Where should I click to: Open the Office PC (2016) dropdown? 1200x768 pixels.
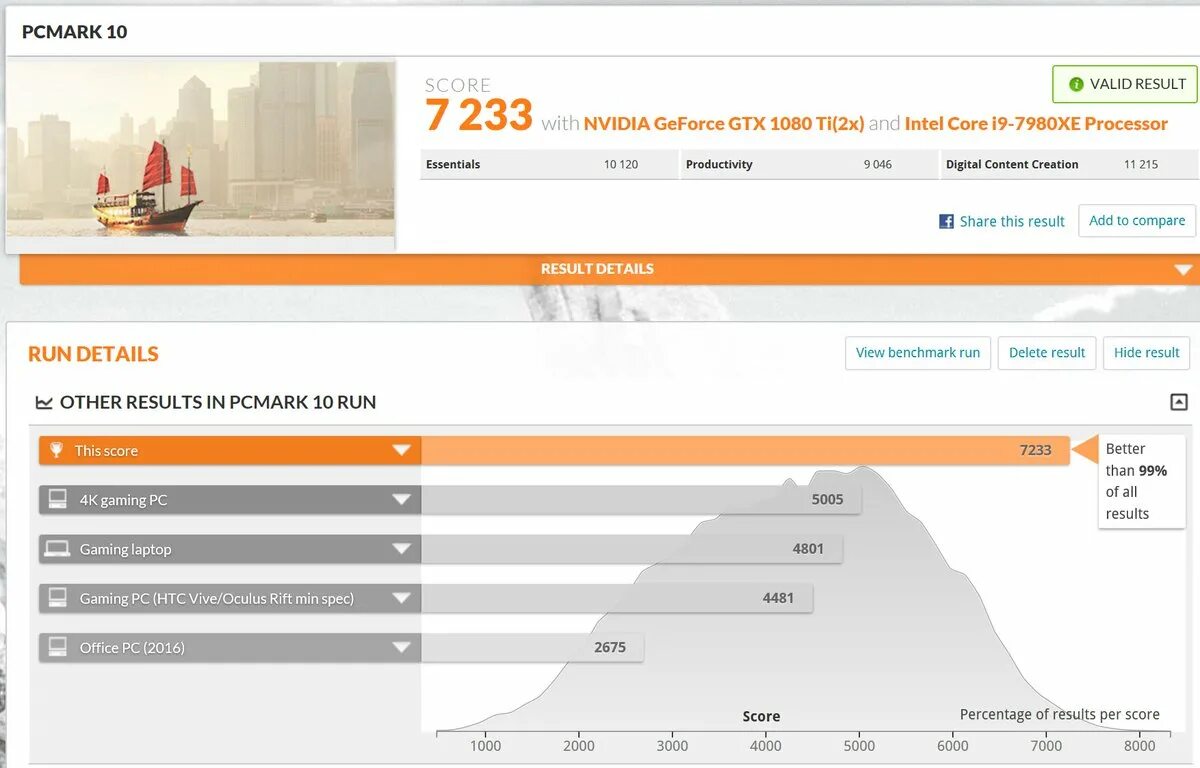403,647
